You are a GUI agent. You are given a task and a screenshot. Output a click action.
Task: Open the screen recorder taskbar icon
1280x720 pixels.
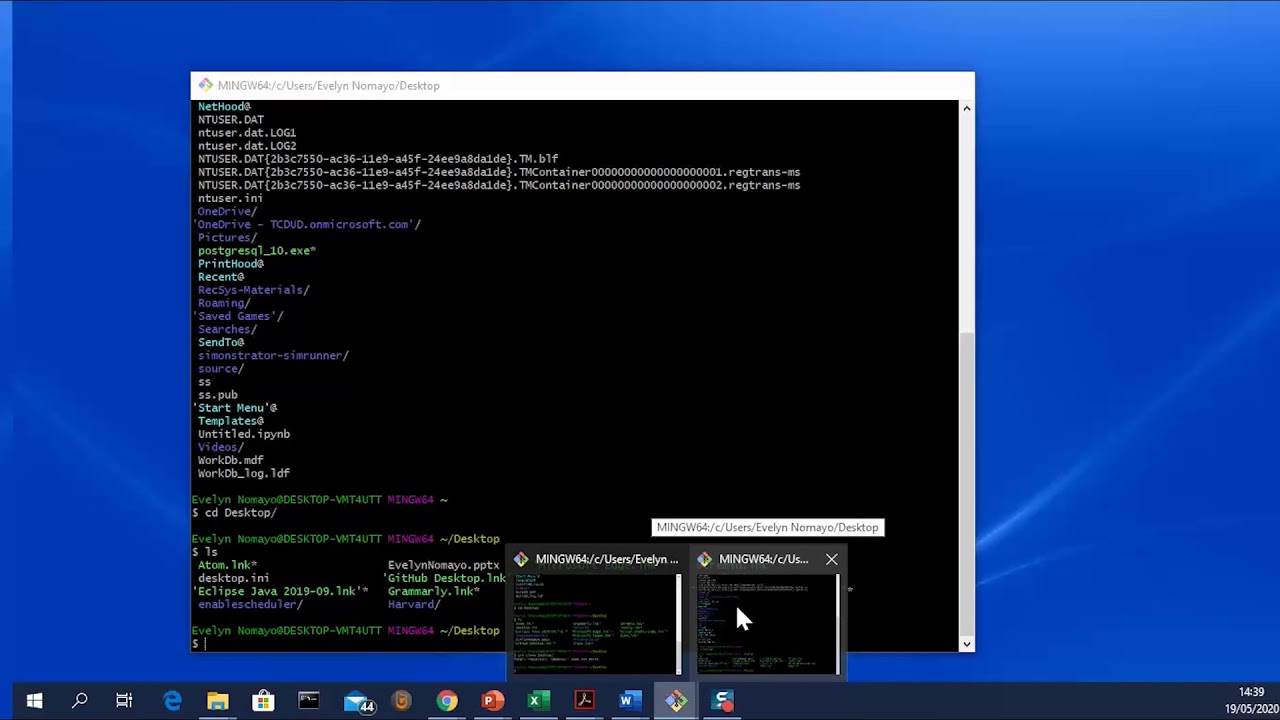click(x=723, y=701)
